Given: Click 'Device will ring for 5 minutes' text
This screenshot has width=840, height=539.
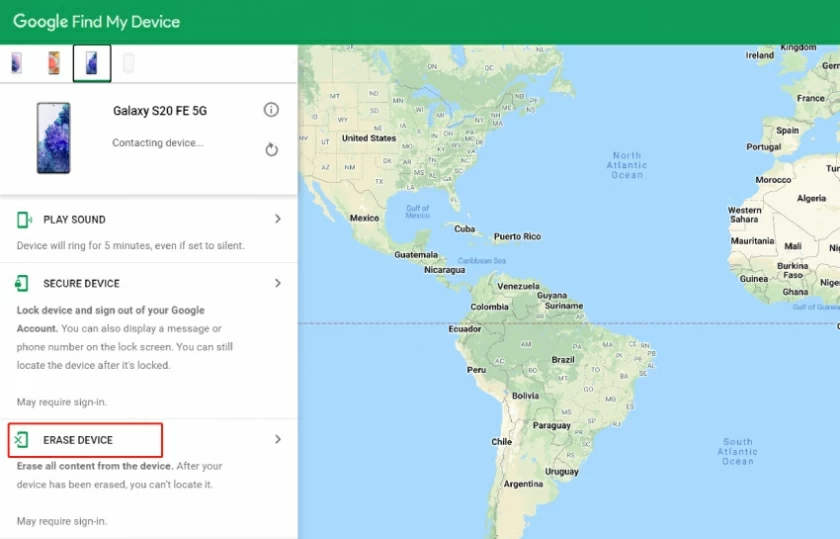Looking at the screenshot, I should 130,245.
